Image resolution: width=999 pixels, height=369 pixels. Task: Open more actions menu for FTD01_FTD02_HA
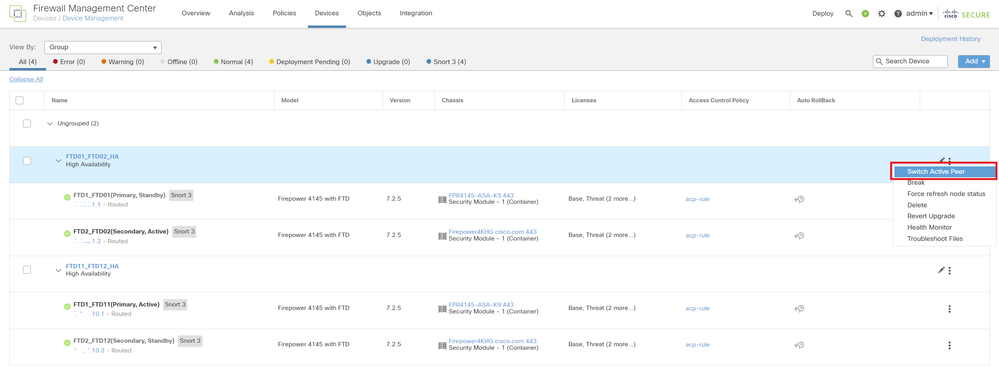[949, 161]
